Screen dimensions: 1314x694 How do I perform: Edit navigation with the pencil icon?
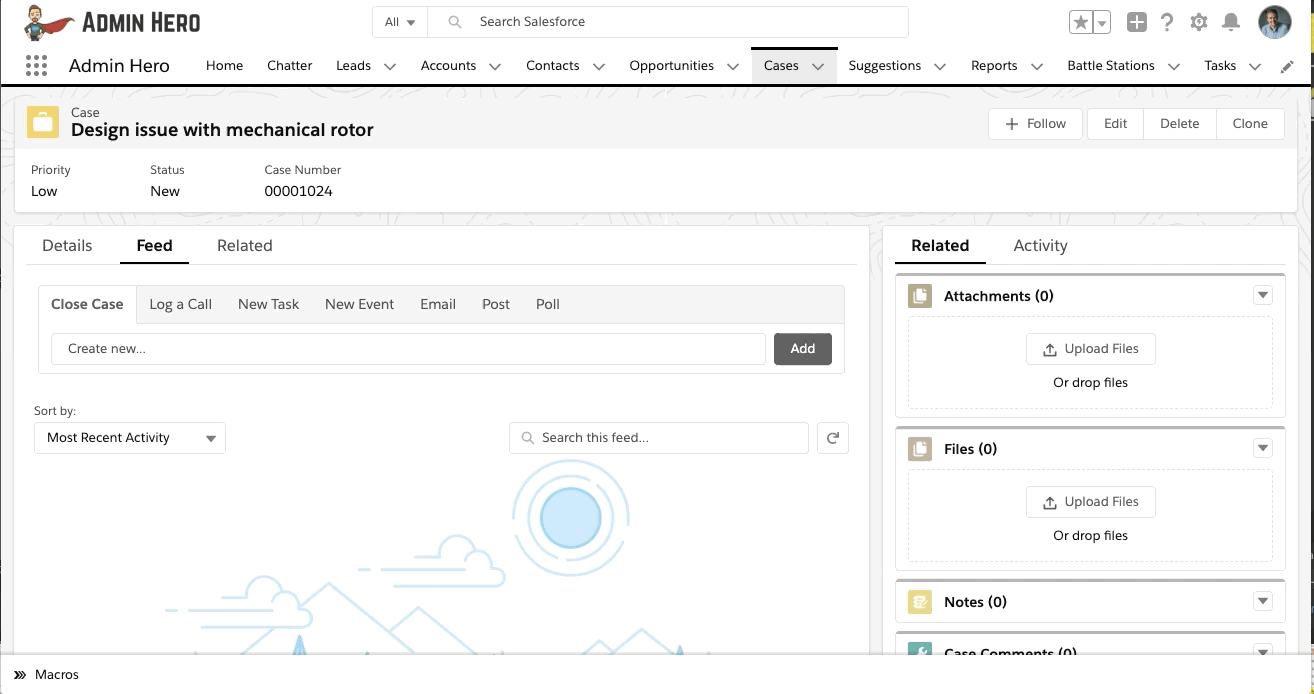click(1287, 66)
